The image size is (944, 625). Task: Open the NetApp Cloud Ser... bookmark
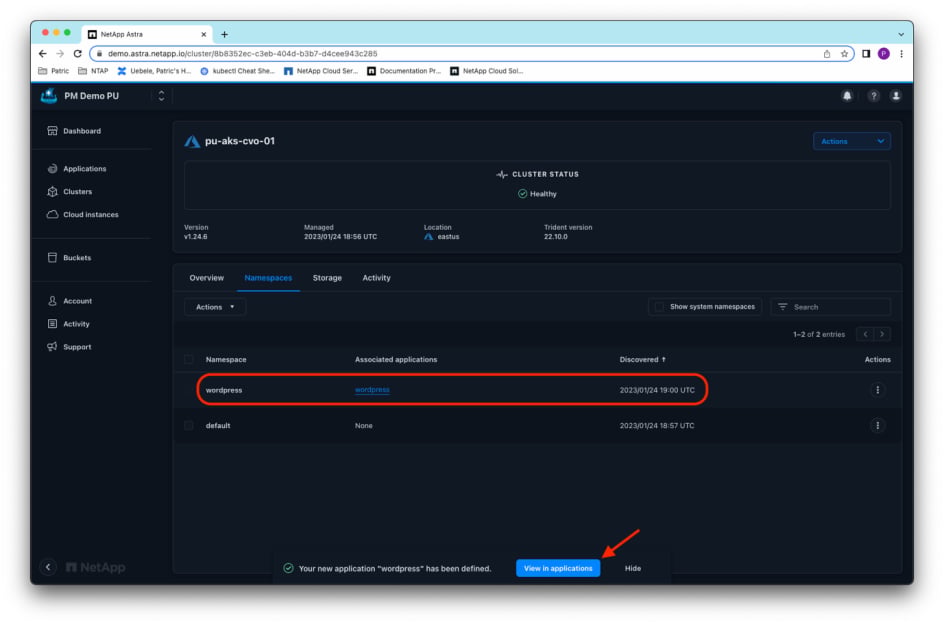[321, 71]
